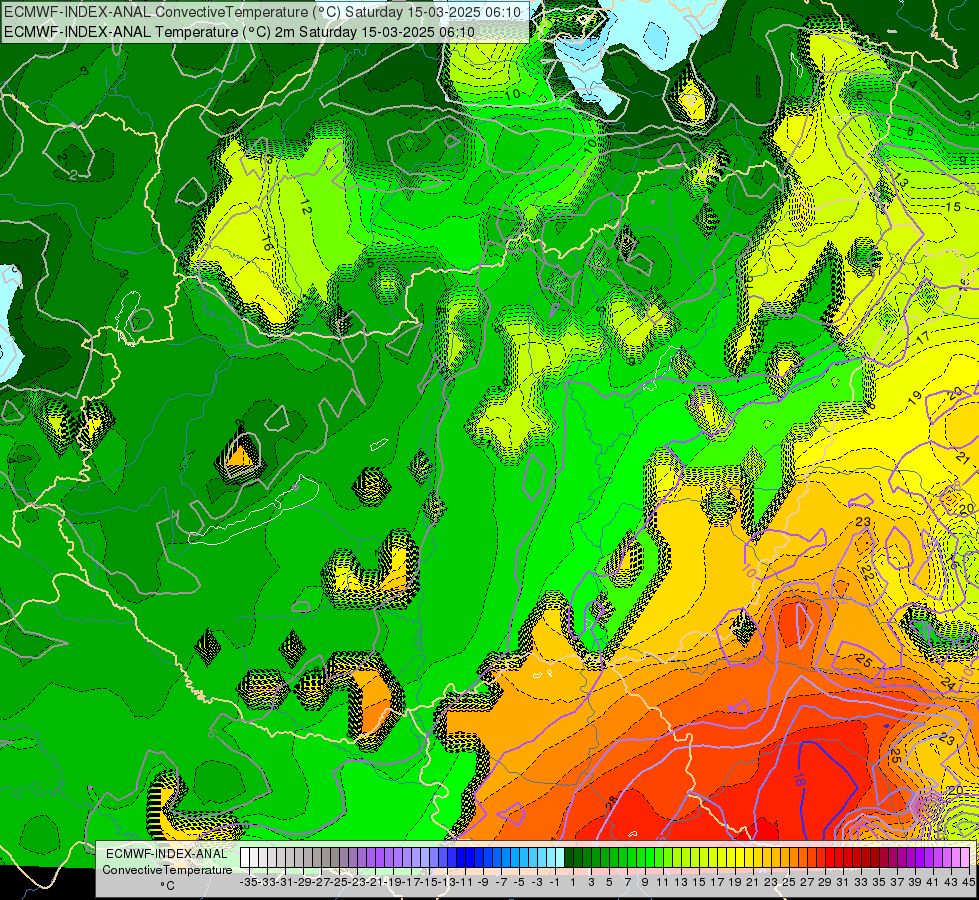The image size is (979, 900).
Task: Select the ConvectiveTemperature title line at top
Action: [x=263, y=12]
